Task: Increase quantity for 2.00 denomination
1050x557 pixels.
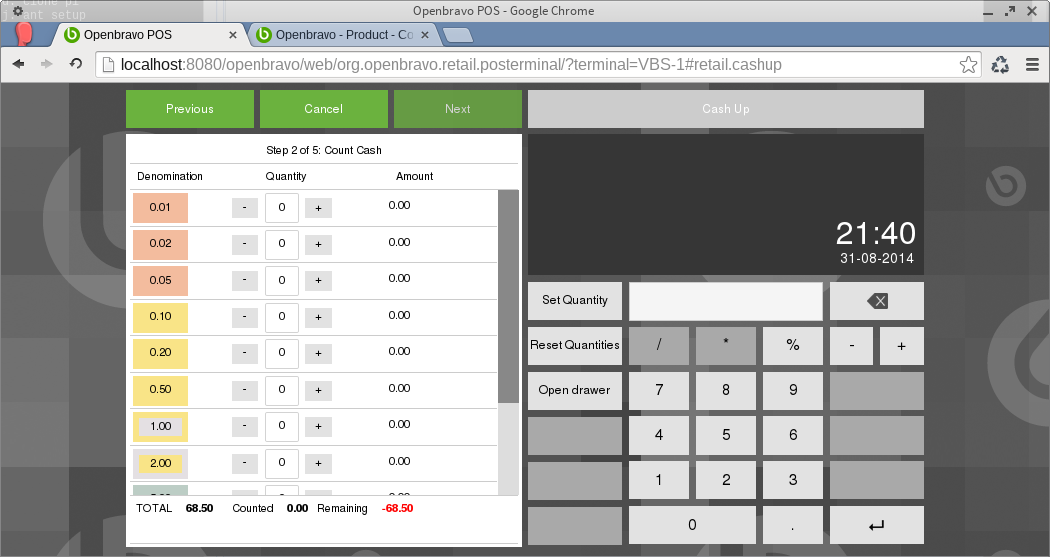Action: (x=318, y=463)
